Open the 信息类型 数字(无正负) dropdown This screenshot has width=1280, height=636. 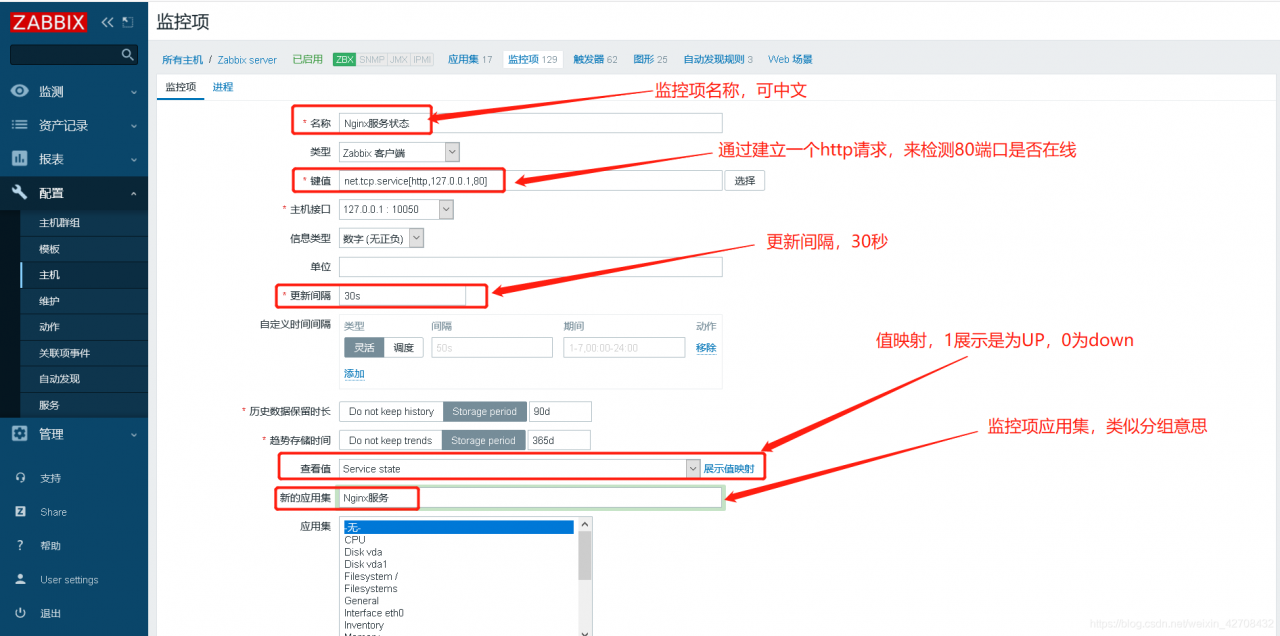(381, 238)
